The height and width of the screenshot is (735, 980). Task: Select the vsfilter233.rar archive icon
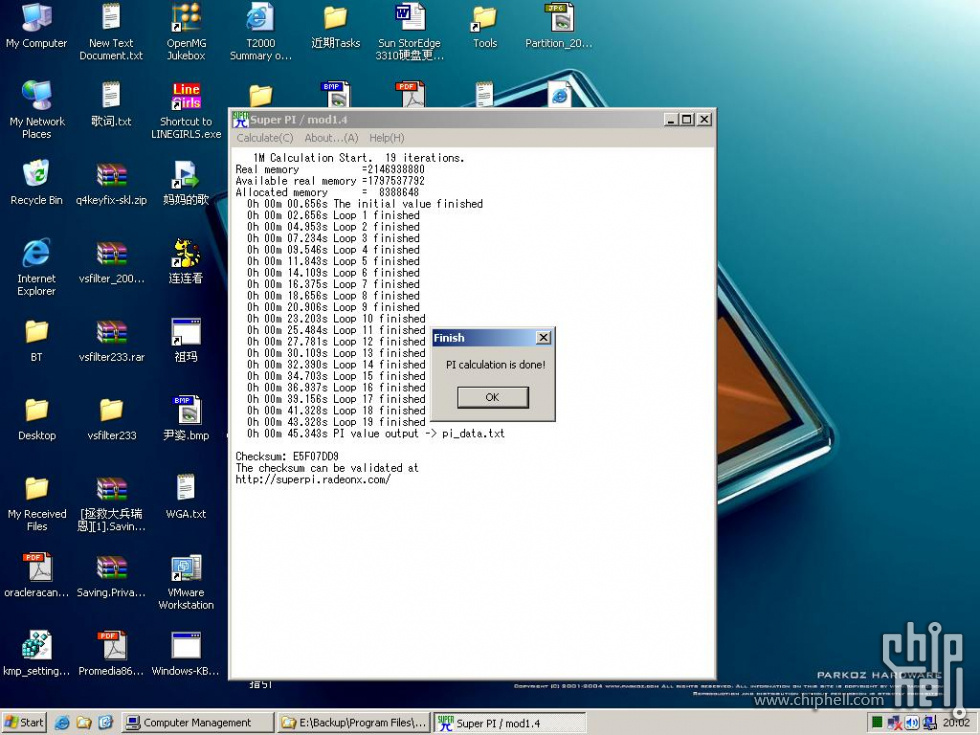111,340
